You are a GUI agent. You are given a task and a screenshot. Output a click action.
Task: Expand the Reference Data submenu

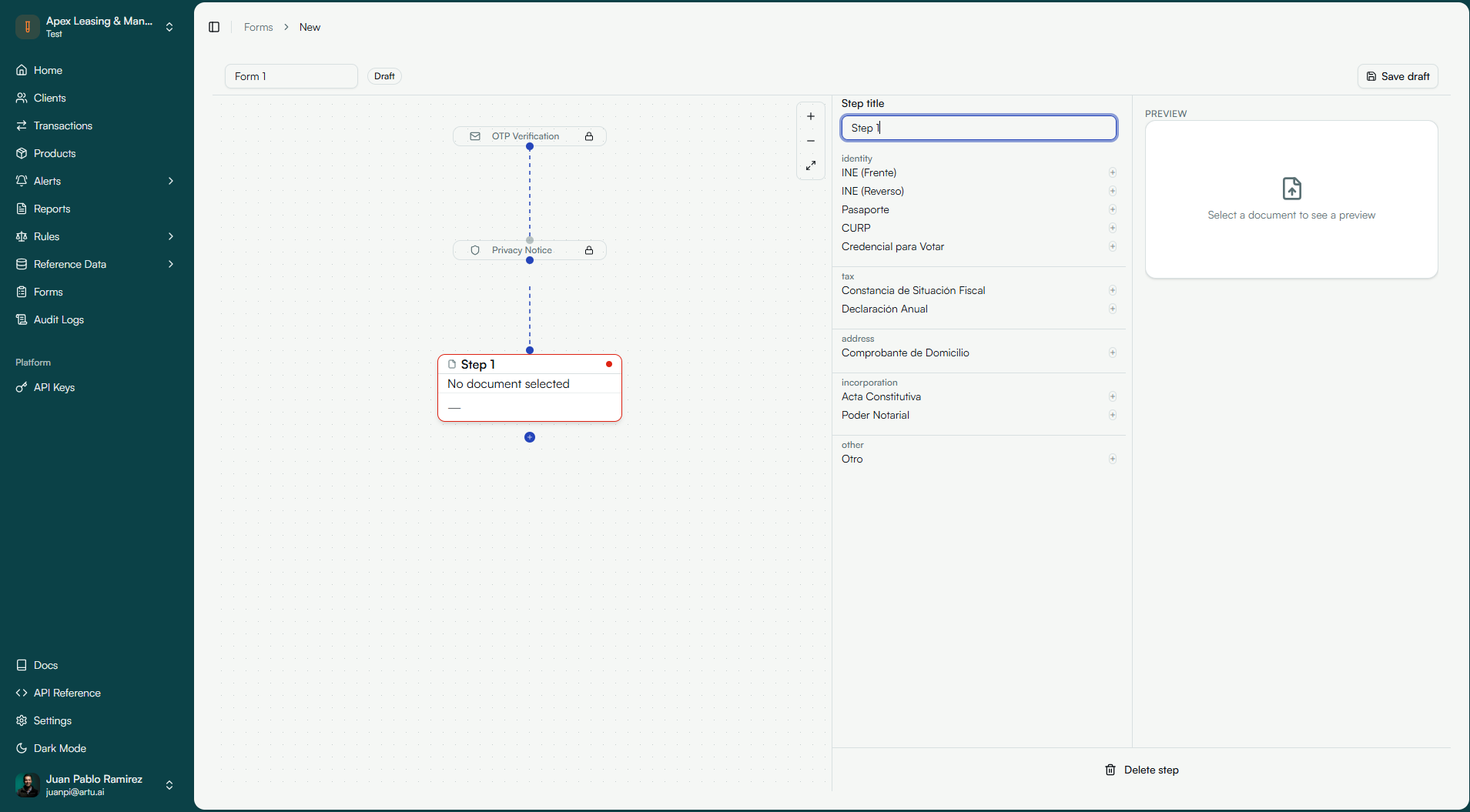[x=171, y=264]
